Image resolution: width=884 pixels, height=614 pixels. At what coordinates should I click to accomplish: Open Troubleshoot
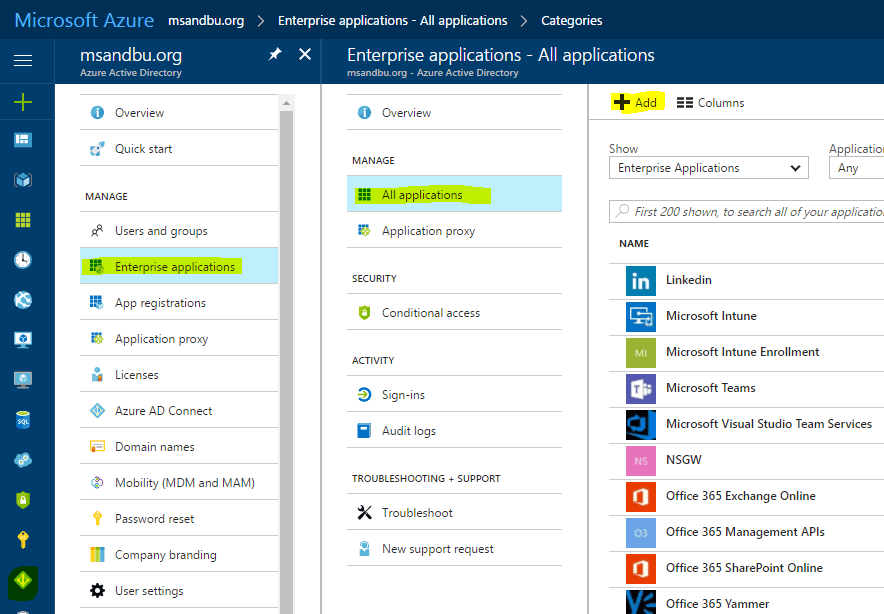454,513
